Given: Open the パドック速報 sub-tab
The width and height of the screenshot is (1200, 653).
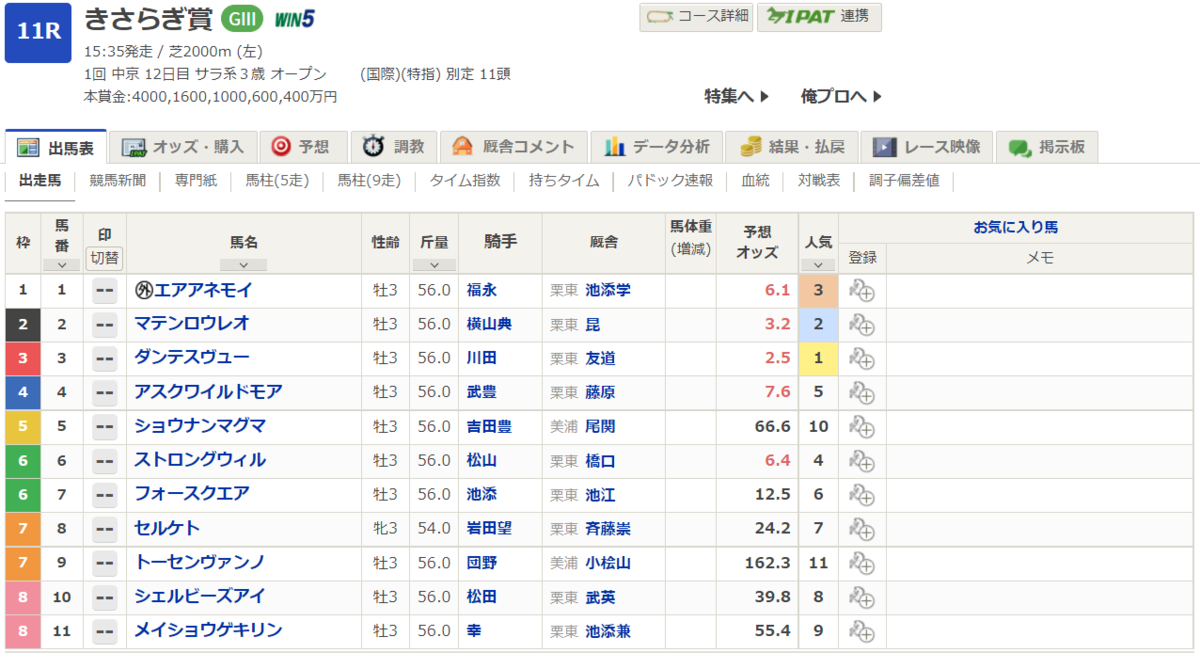Looking at the screenshot, I should (x=670, y=181).
